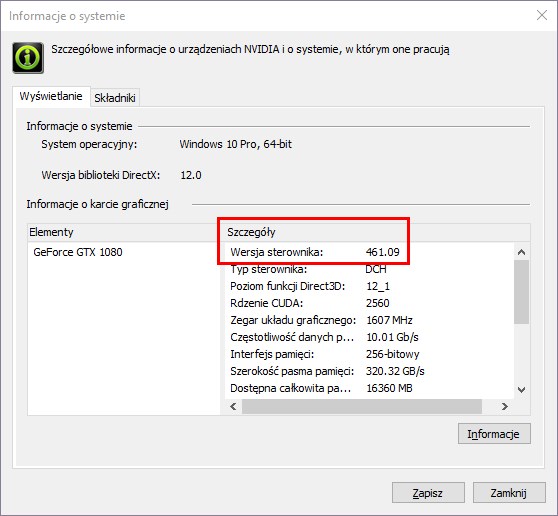Click the horizontal scrollbar right arrow

(x=505, y=406)
